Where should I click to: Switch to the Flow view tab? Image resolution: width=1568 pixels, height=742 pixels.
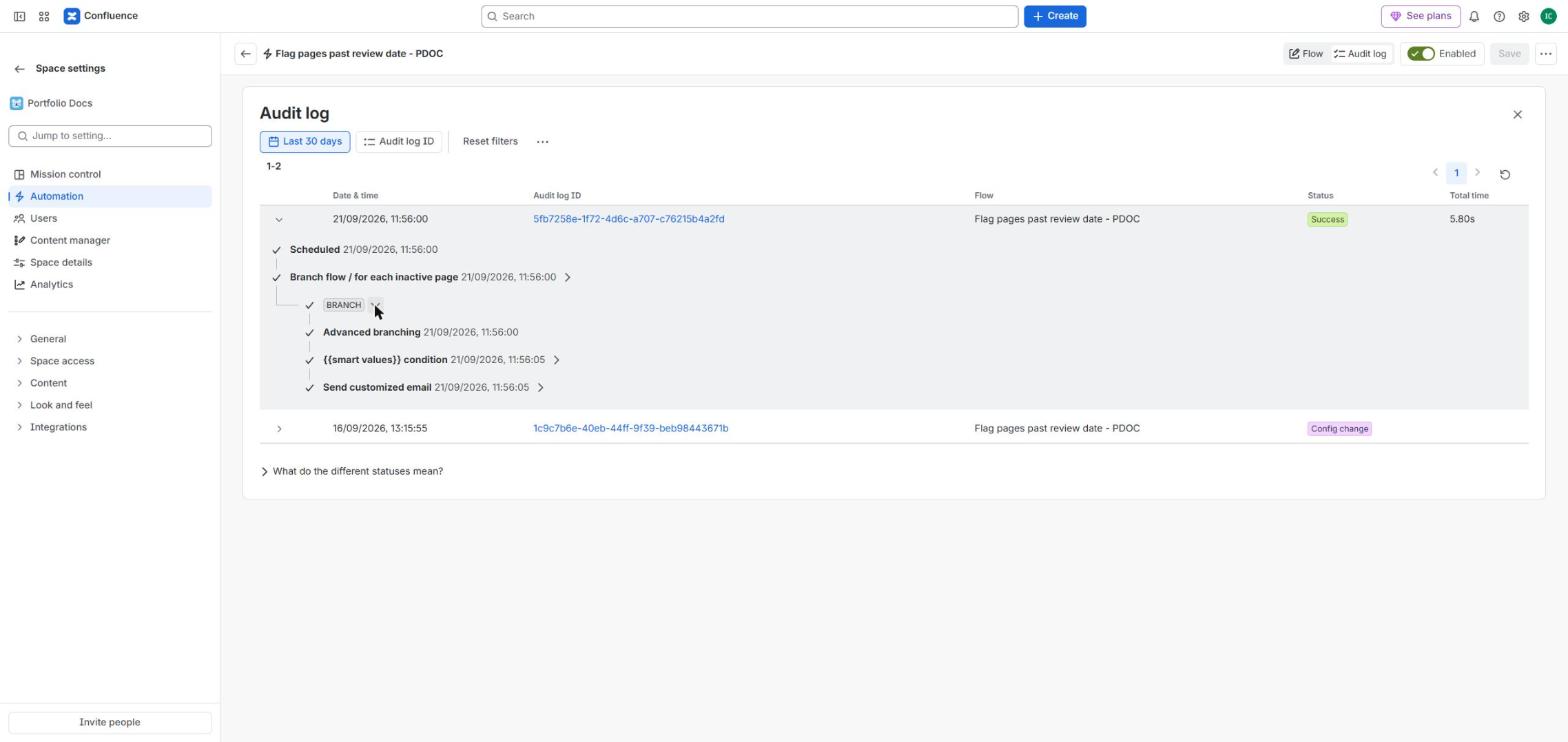1306,54
